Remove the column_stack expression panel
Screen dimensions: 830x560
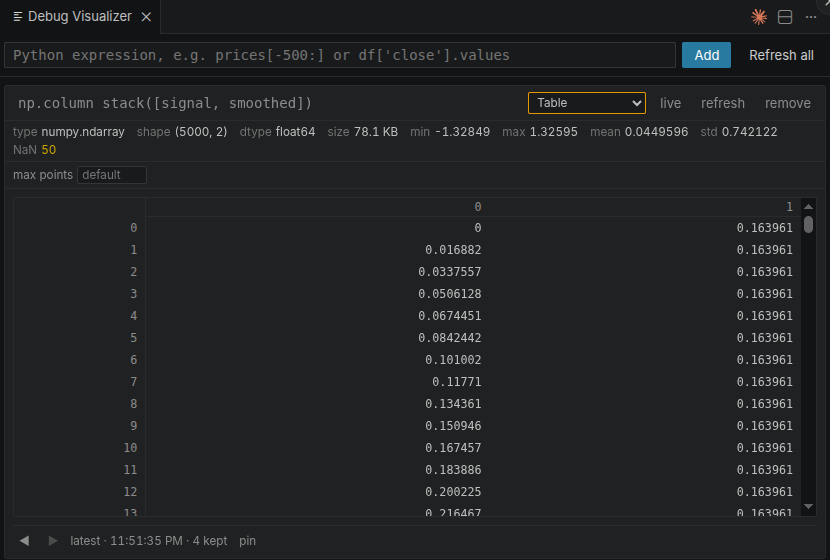pos(787,103)
